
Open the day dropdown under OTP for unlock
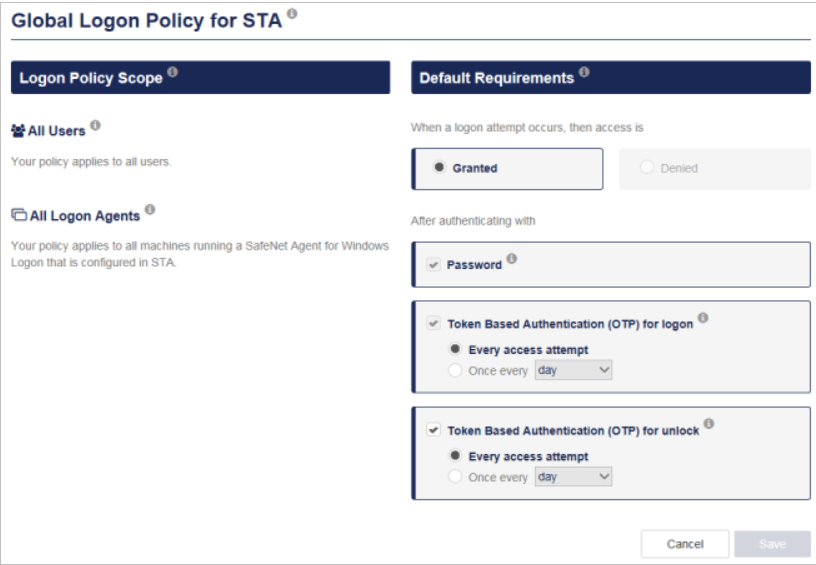pos(573,477)
